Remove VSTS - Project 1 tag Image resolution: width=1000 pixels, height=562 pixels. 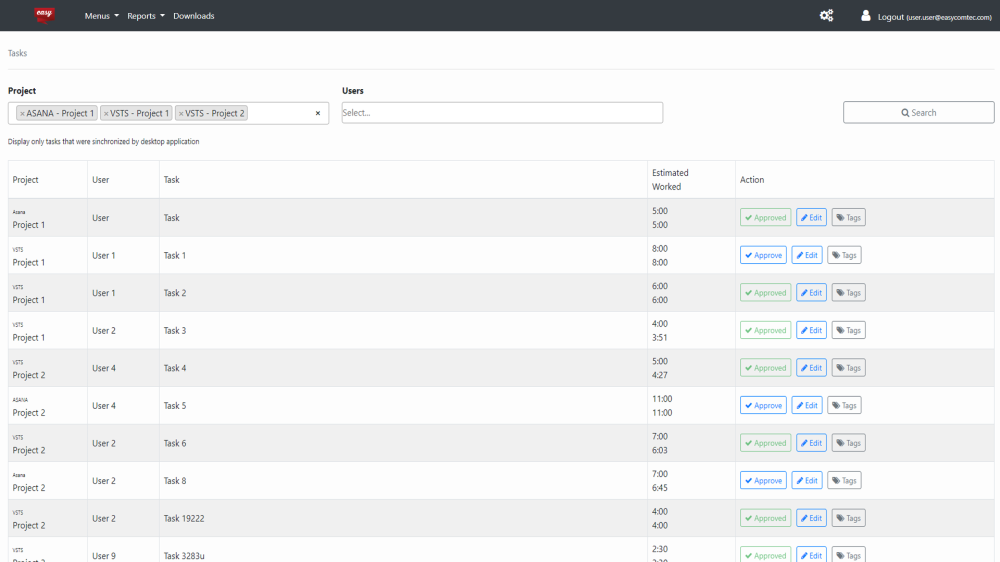pos(106,114)
